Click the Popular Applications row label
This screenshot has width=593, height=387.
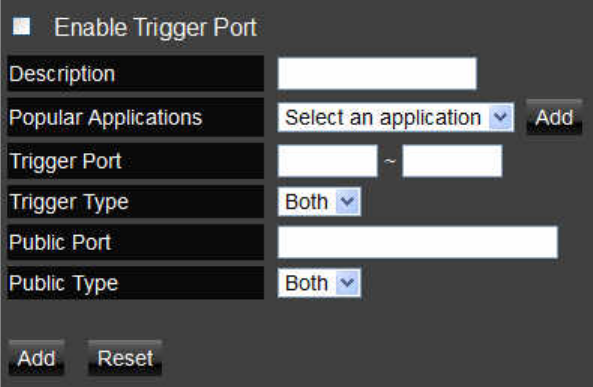(x=136, y=117)
